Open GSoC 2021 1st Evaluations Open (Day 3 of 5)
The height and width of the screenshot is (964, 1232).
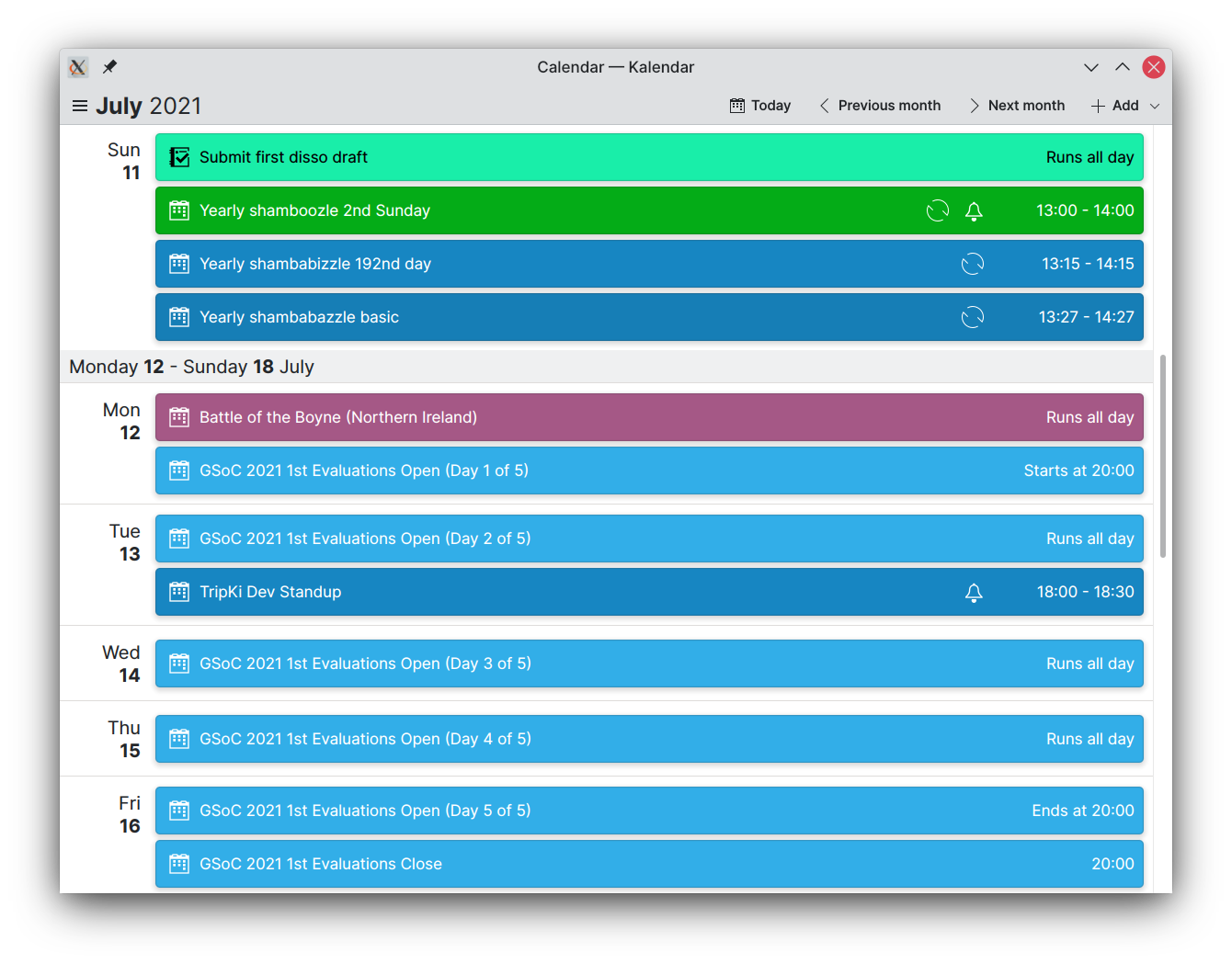(x=649, y=663)
